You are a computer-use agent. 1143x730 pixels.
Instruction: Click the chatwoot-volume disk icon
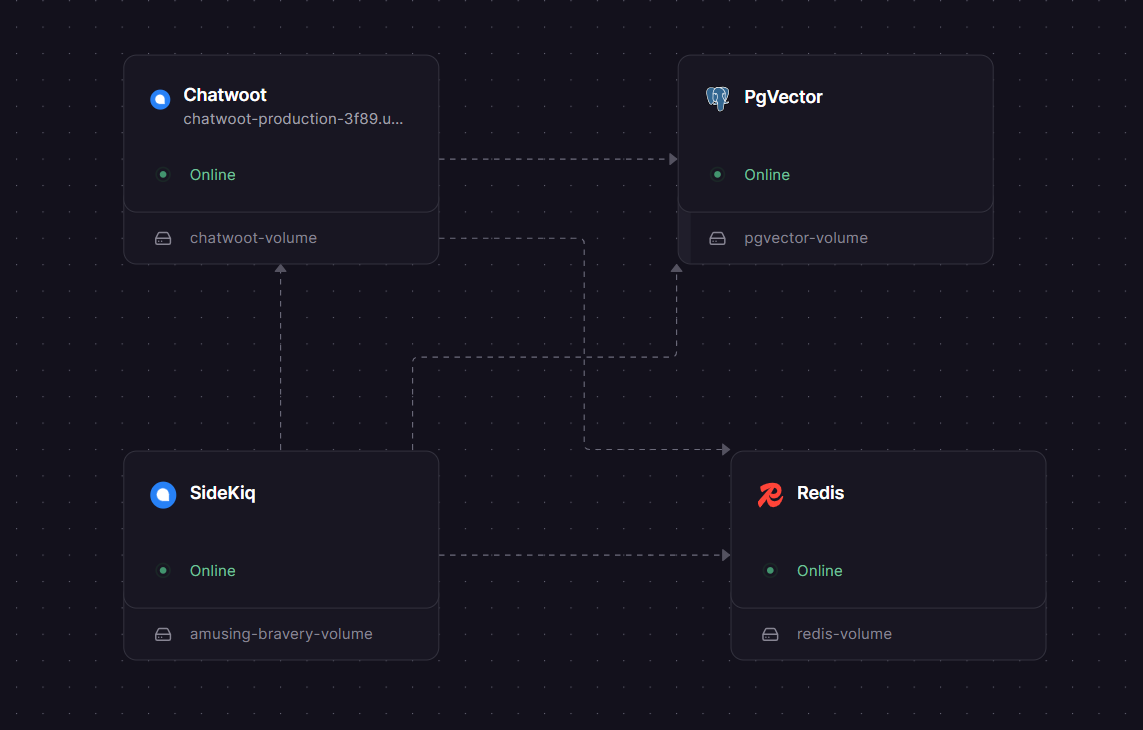tap(163, 238)
